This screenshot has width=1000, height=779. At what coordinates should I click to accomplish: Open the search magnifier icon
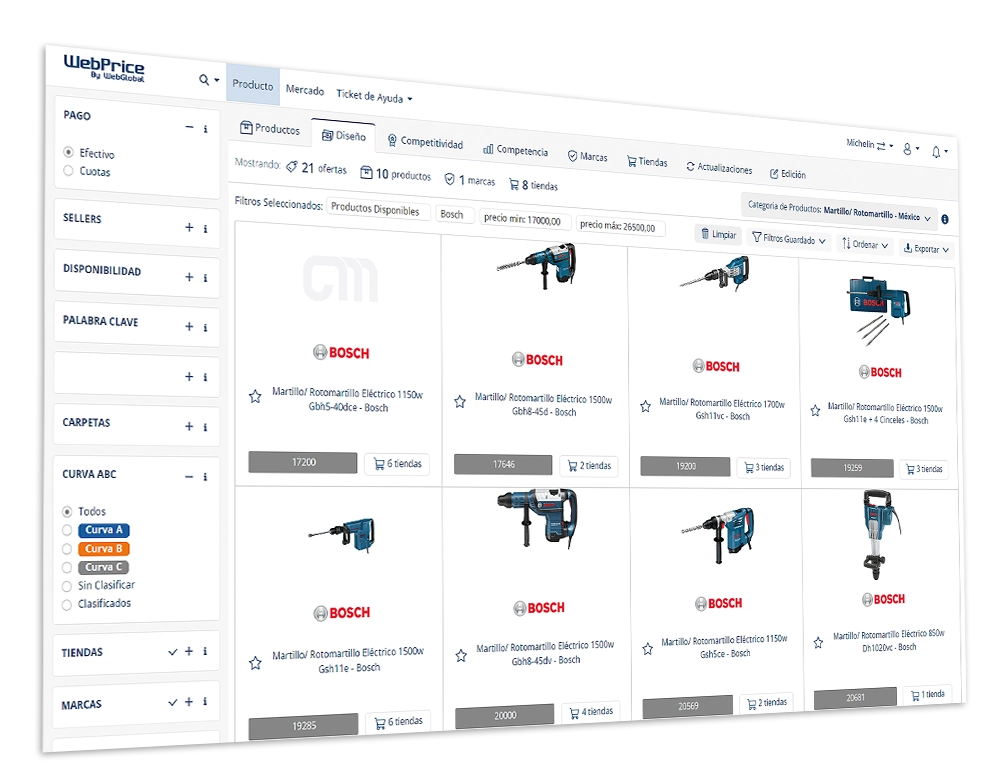click(204, 80)
